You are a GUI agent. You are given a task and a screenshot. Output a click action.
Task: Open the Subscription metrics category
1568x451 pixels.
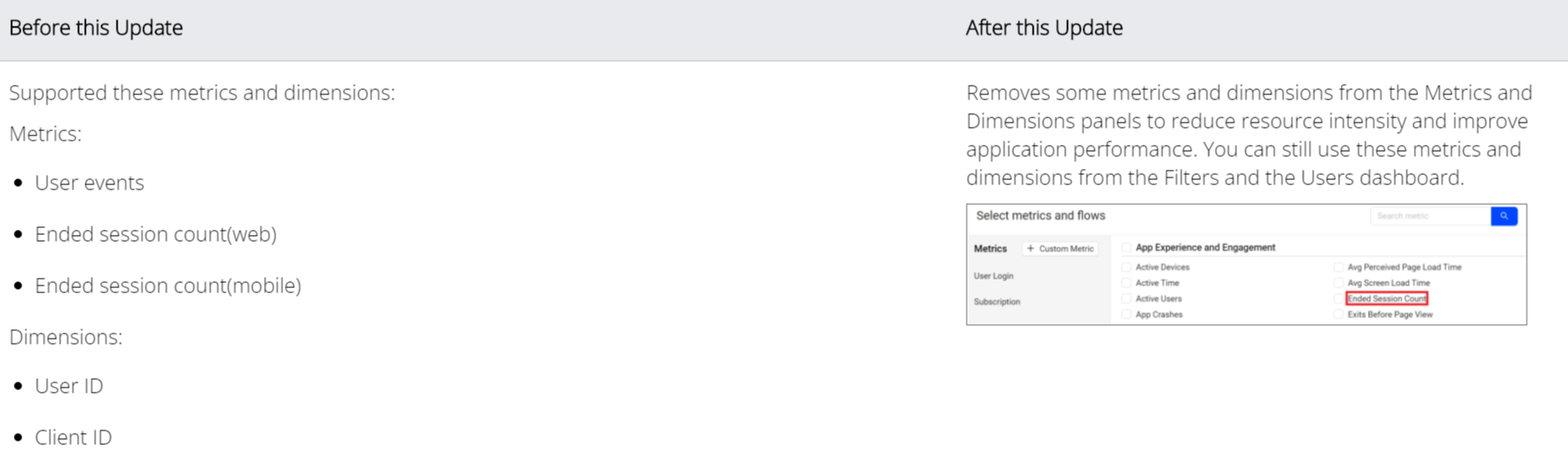click(x=997, y=302)
